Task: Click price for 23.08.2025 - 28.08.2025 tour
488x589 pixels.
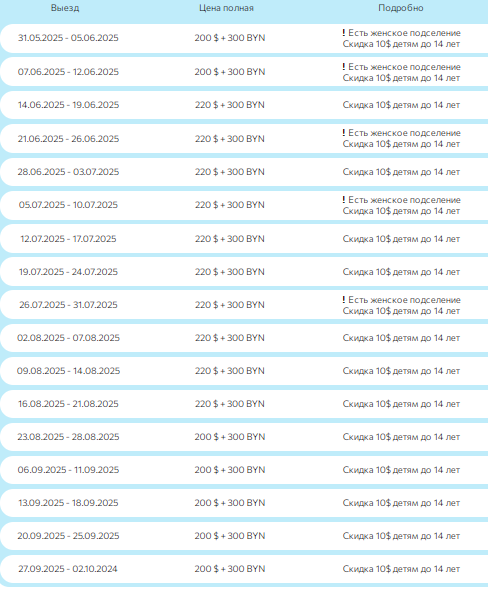Action: pos(230,437)
